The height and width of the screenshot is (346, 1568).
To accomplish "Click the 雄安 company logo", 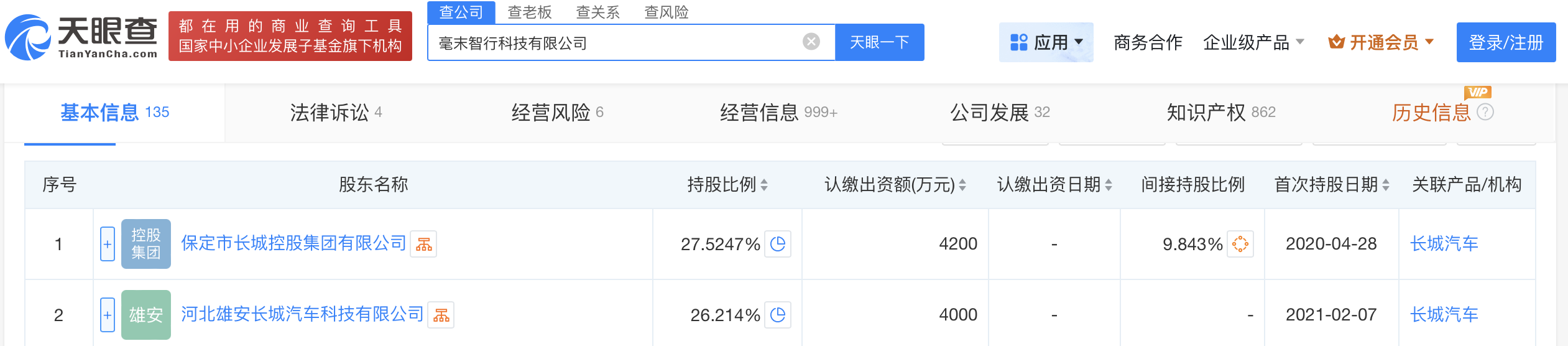I will pyautogui.click(x=146, y=315).
